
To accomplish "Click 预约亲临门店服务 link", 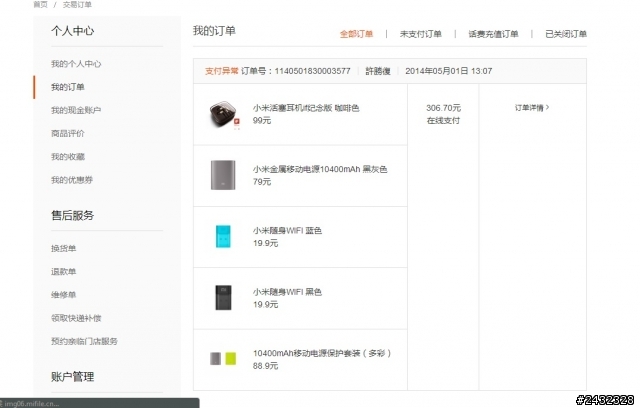I will click(x=84, y=341).
